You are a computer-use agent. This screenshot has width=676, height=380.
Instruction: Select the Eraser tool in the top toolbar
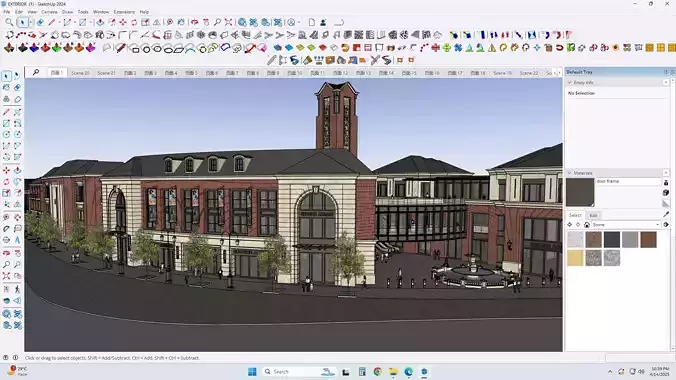click(x=40, y=22)
